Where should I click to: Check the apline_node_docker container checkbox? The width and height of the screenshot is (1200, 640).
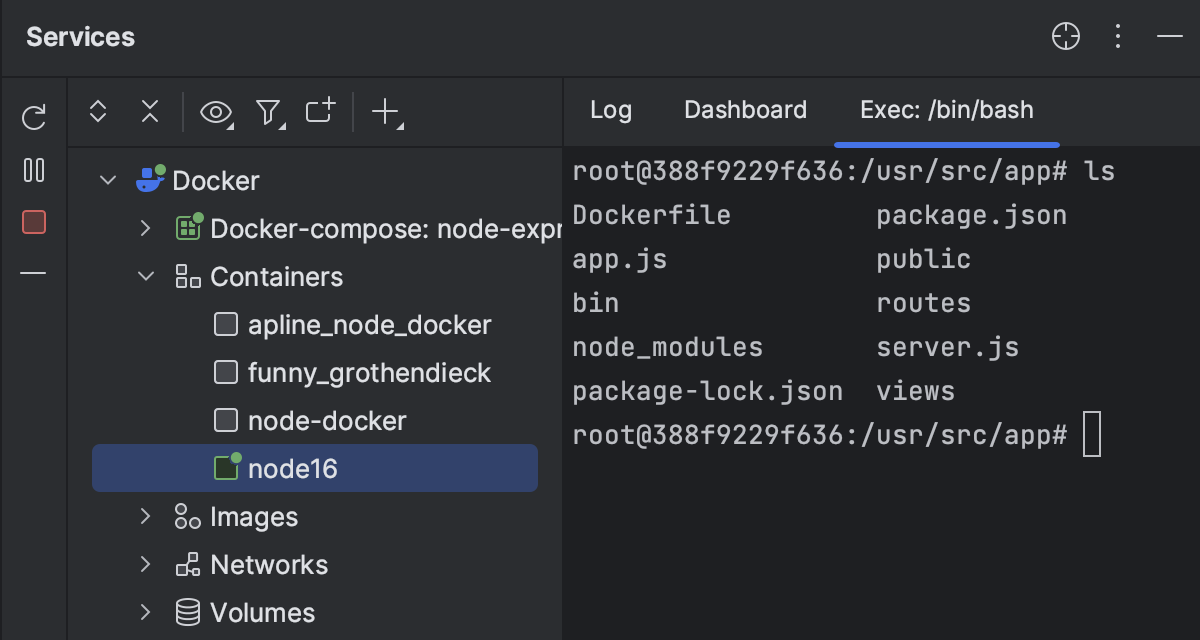225,324
